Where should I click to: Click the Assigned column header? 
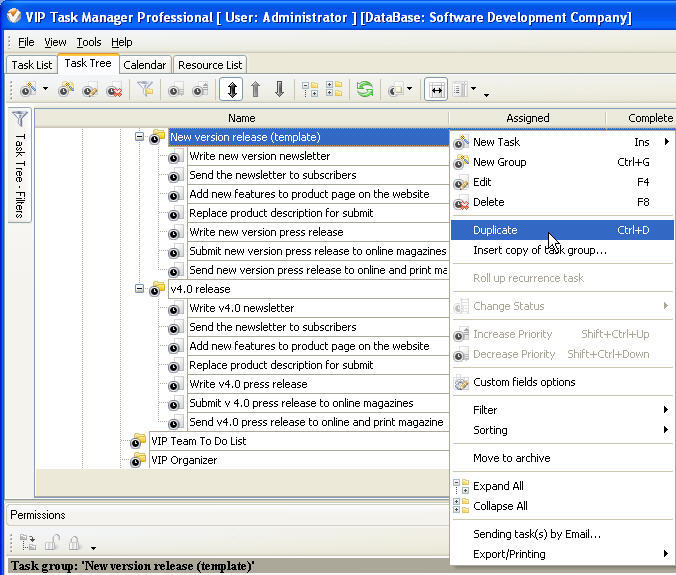(x=527, y=118)
